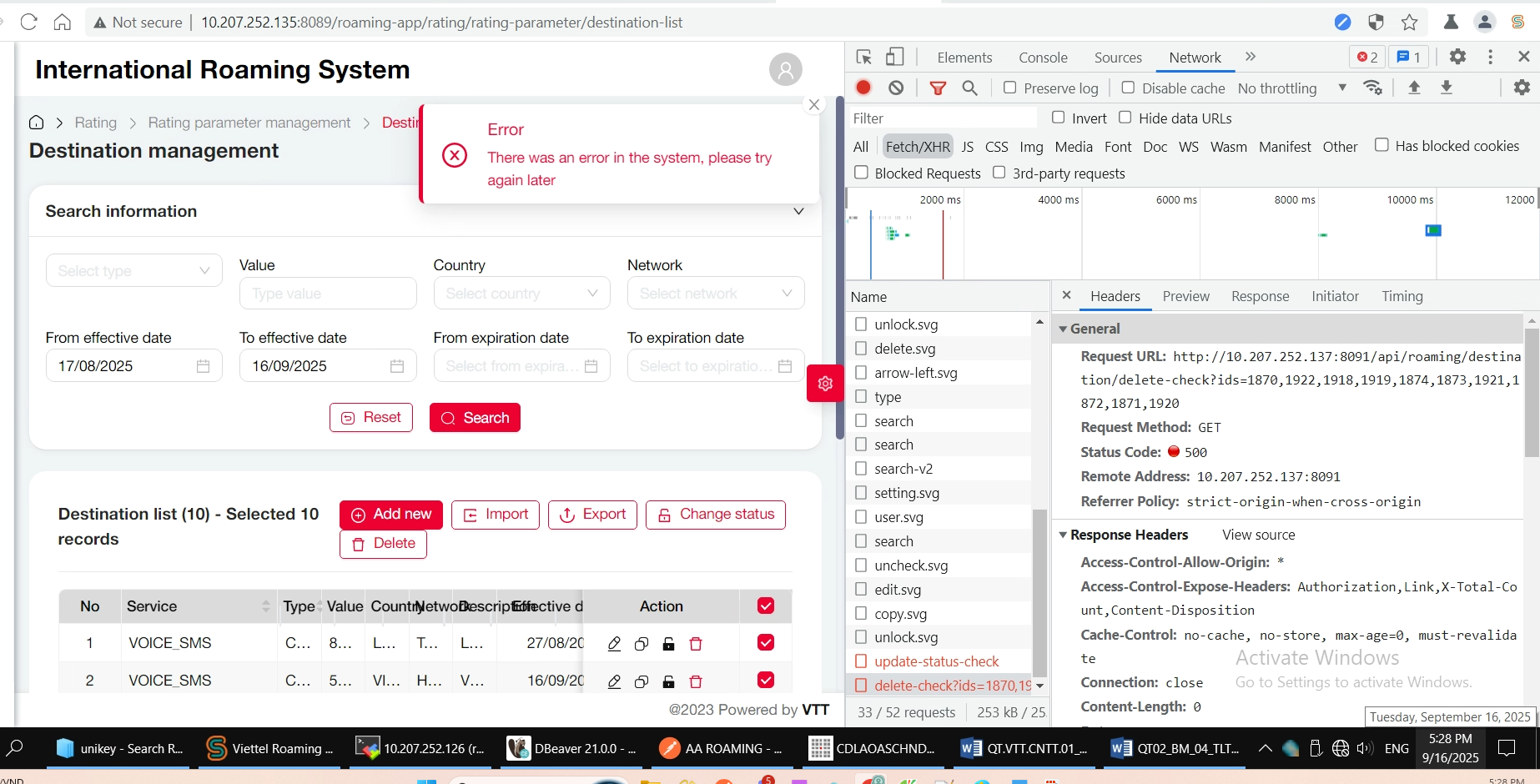Open the No throttling dropdown

(x=1291, y=88)
